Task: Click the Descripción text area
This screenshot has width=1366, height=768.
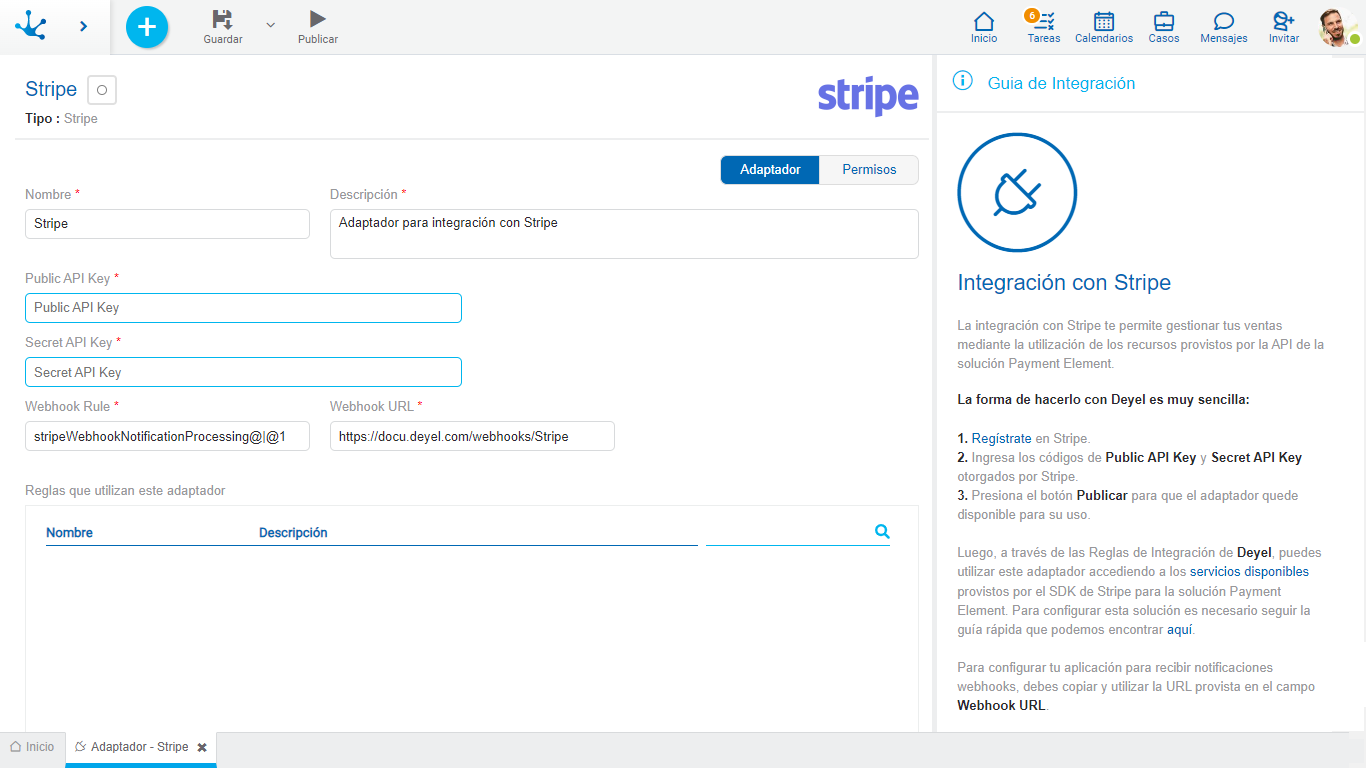Action: pos(624,234)
